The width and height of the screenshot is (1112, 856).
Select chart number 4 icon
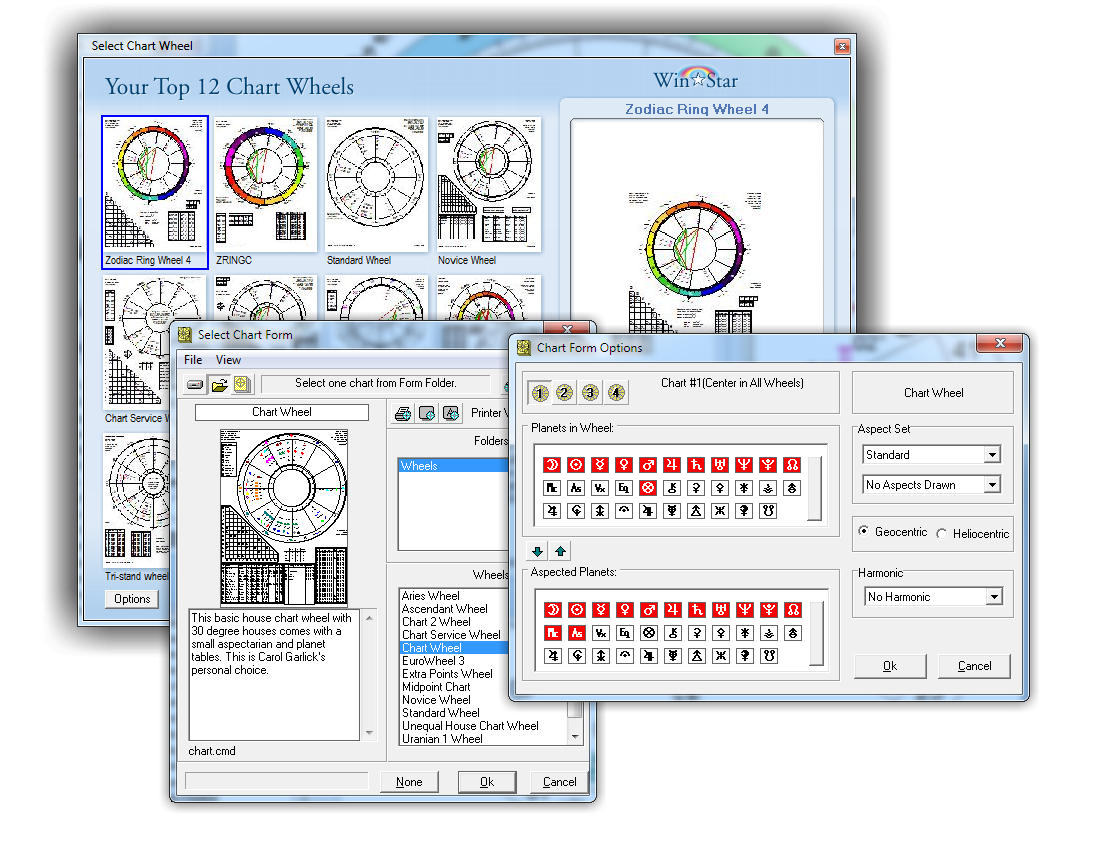(x=616, y=393)
